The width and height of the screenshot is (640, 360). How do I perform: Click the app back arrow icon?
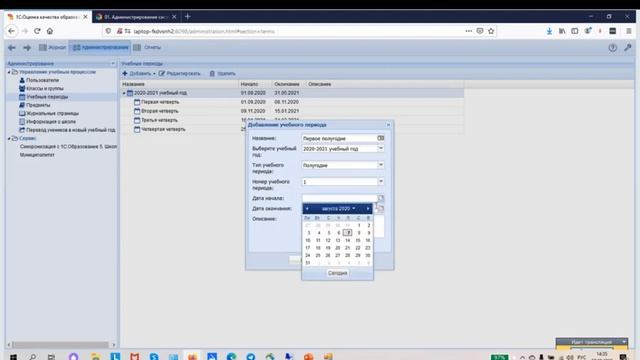(x=12, y=48)
